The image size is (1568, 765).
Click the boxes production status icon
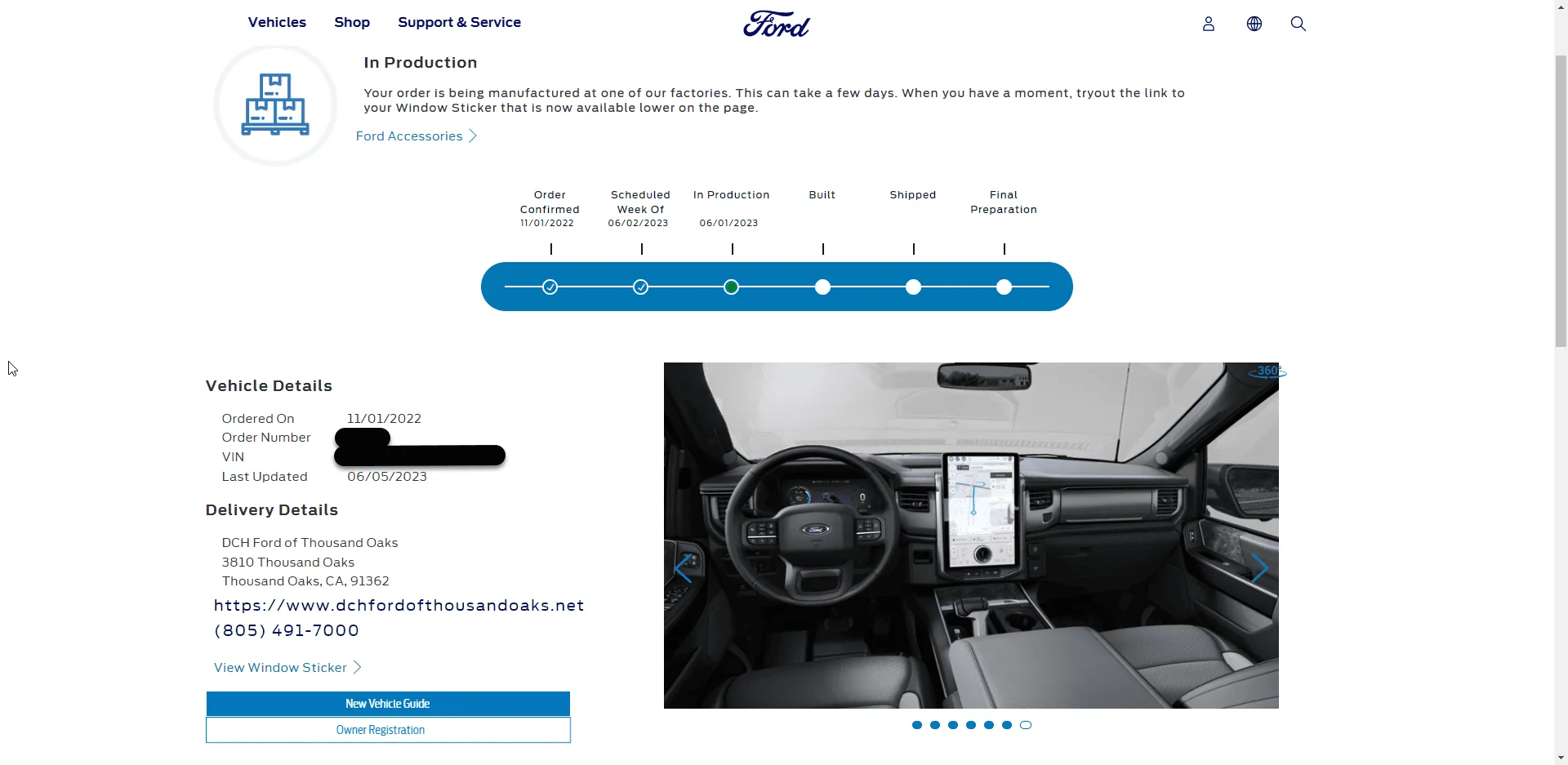point(275,105)
